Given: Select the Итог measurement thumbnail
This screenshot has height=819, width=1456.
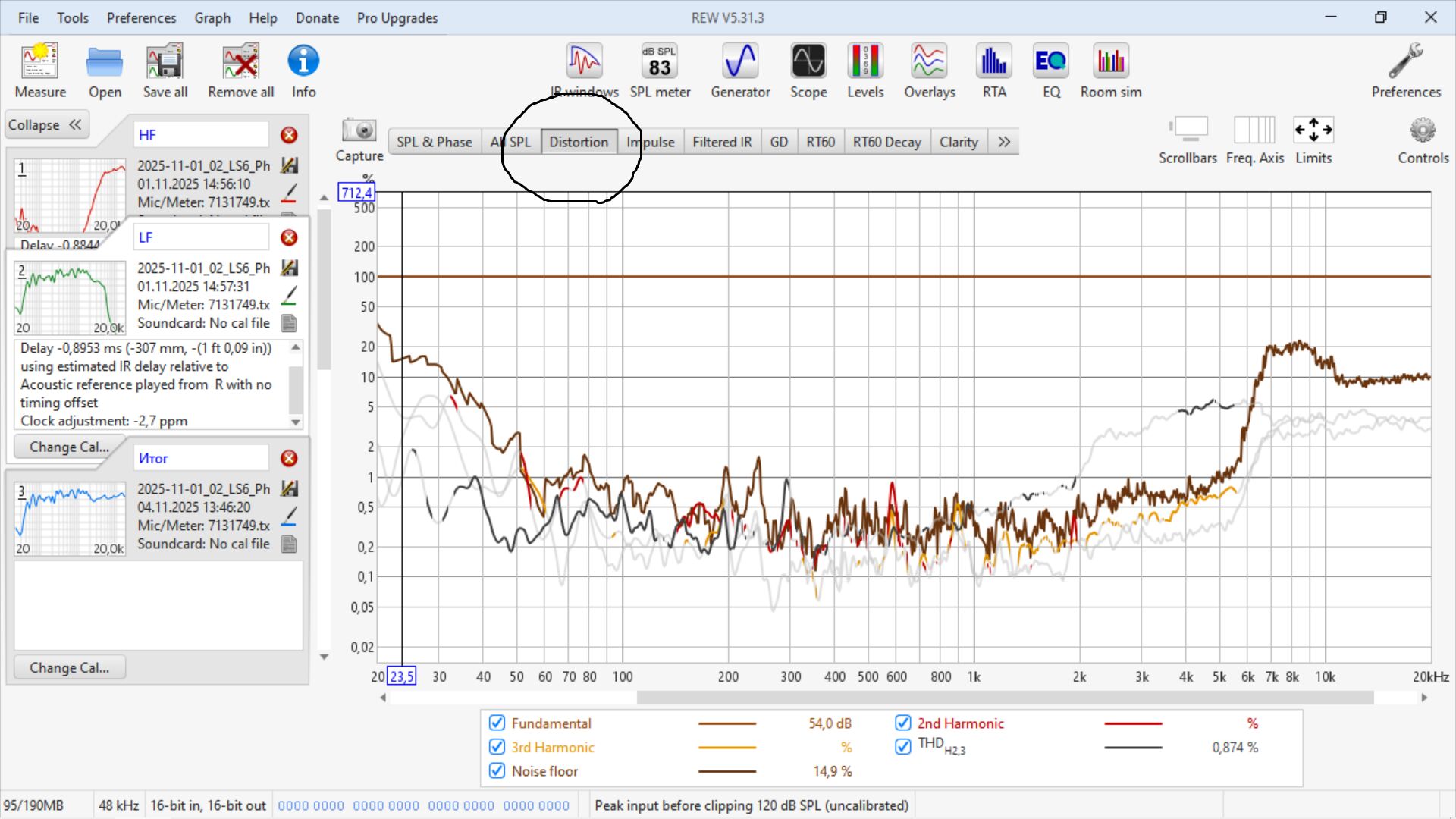Looking at the screenshot, I should pos(70,519).
